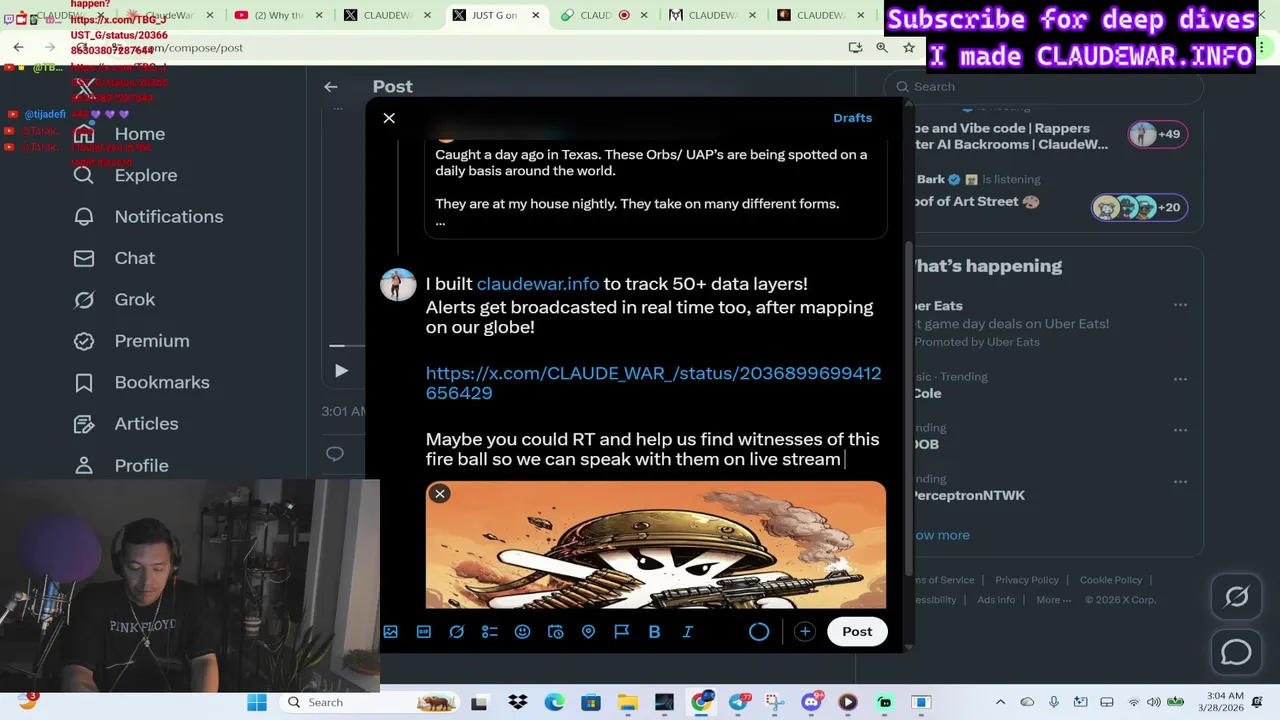
Task: Open Drafts in the composer
Action: (x=853, y=118)
